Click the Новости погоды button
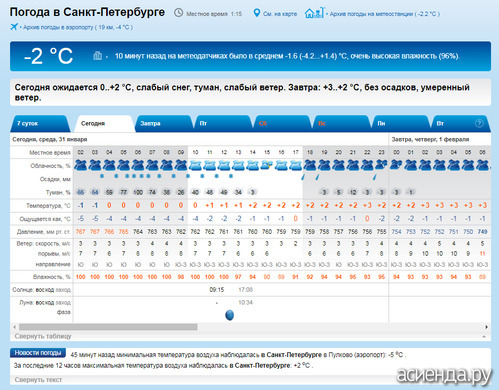The image size is (499, 390). point(38,353)
